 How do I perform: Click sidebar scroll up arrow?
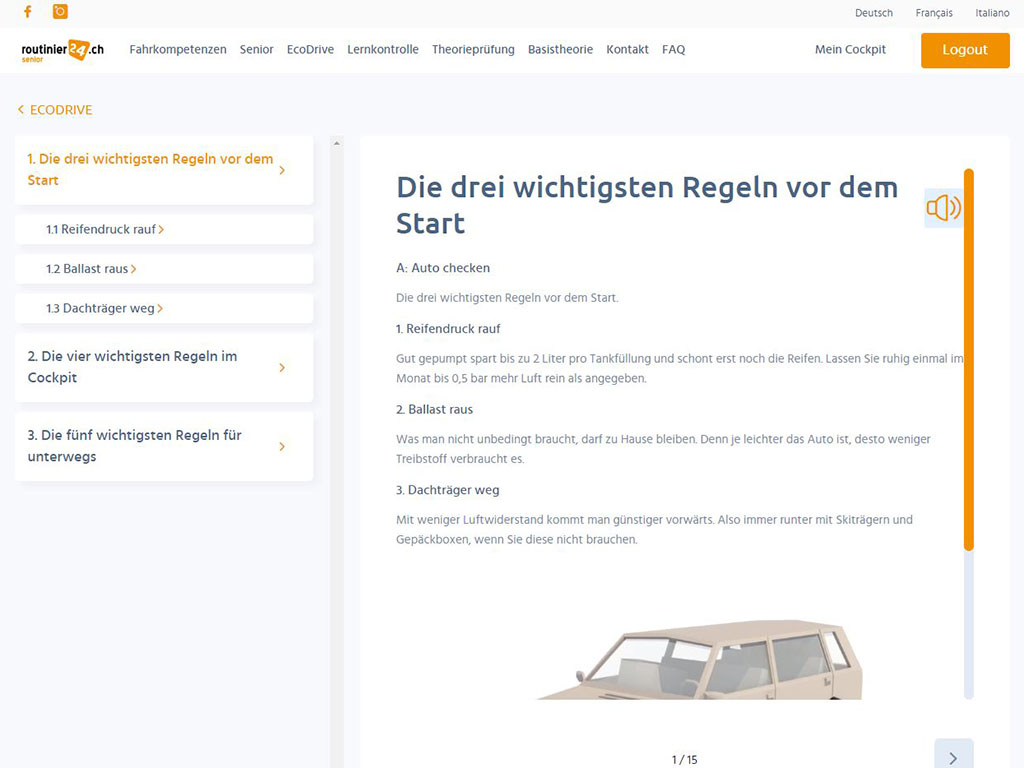336,144
